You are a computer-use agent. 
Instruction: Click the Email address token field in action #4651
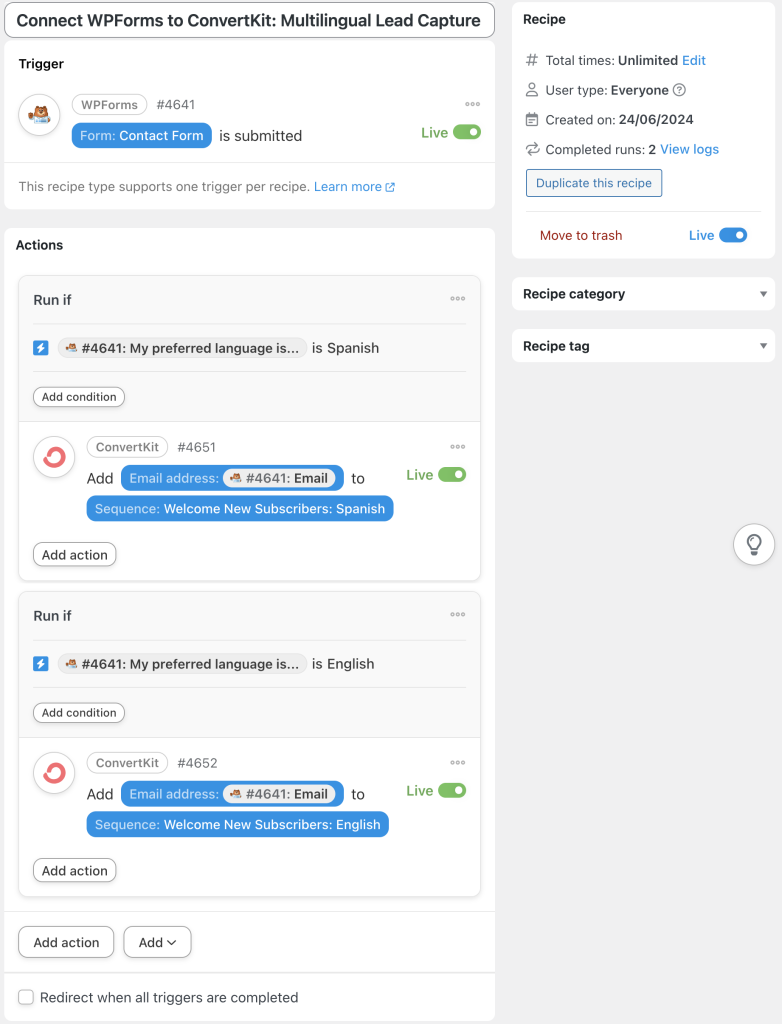[x=230, y=478]
